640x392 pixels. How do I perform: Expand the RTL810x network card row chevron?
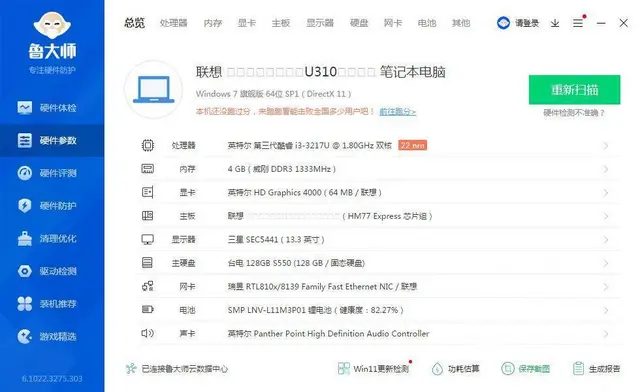(x=606, y=287)
